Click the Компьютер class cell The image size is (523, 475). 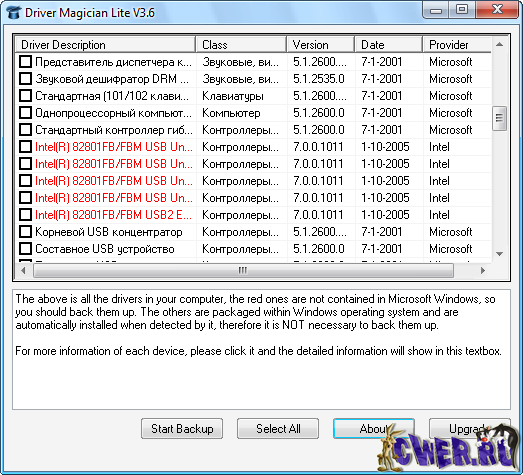[231, 113]
